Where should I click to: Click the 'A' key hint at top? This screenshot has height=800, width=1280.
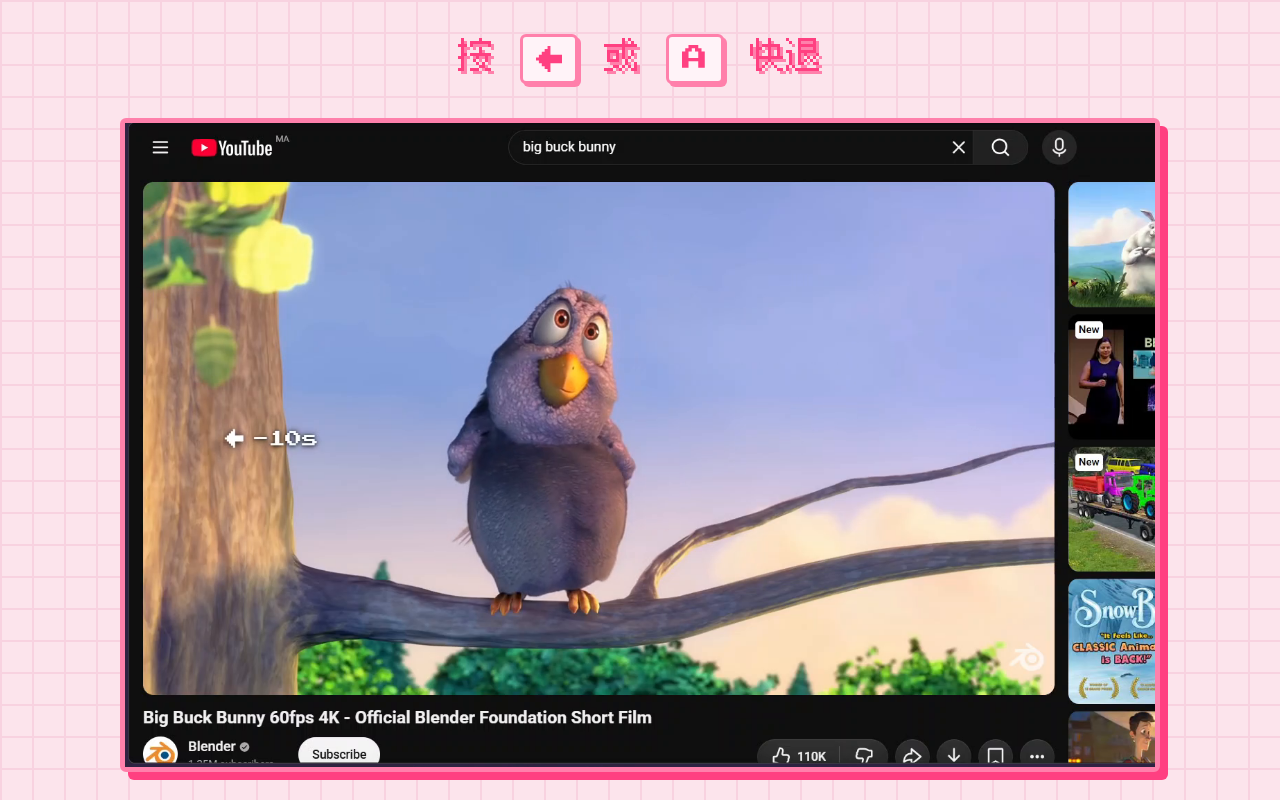(x=695, y=60)
